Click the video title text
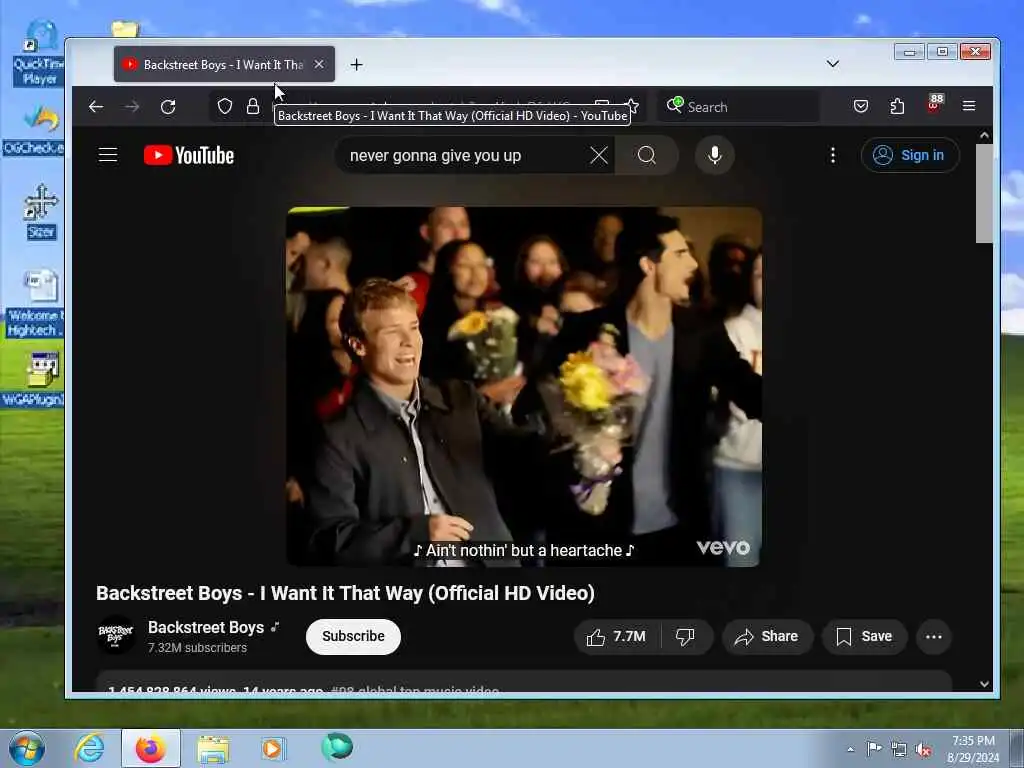Screen dimensions: 1024x768 click(x=345, y=593)
